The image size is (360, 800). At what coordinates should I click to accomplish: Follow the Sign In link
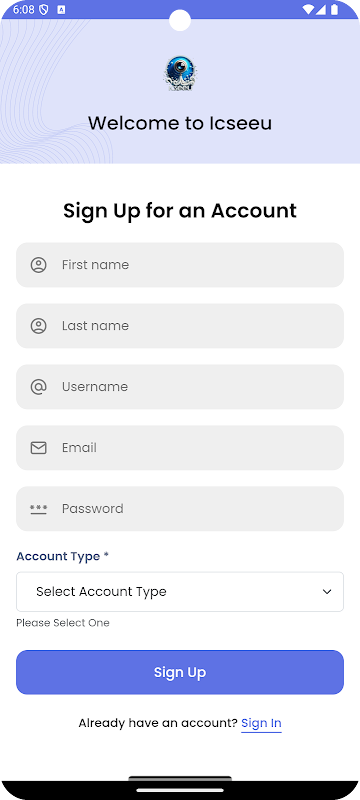(x=261, y=723)
